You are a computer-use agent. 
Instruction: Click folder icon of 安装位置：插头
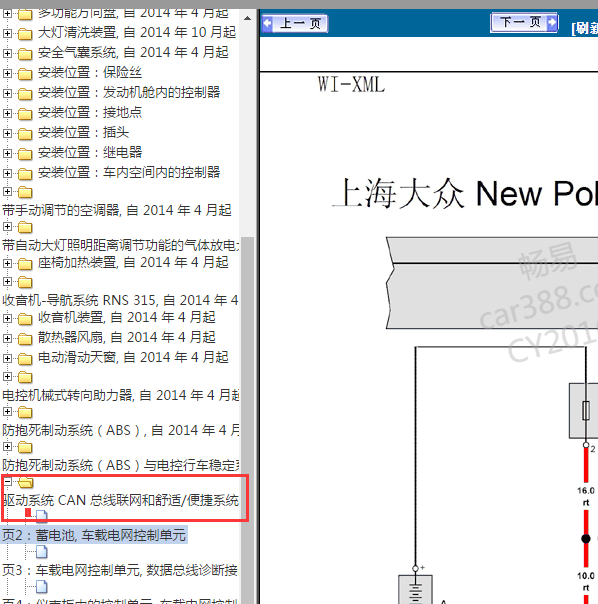[25, 134]
